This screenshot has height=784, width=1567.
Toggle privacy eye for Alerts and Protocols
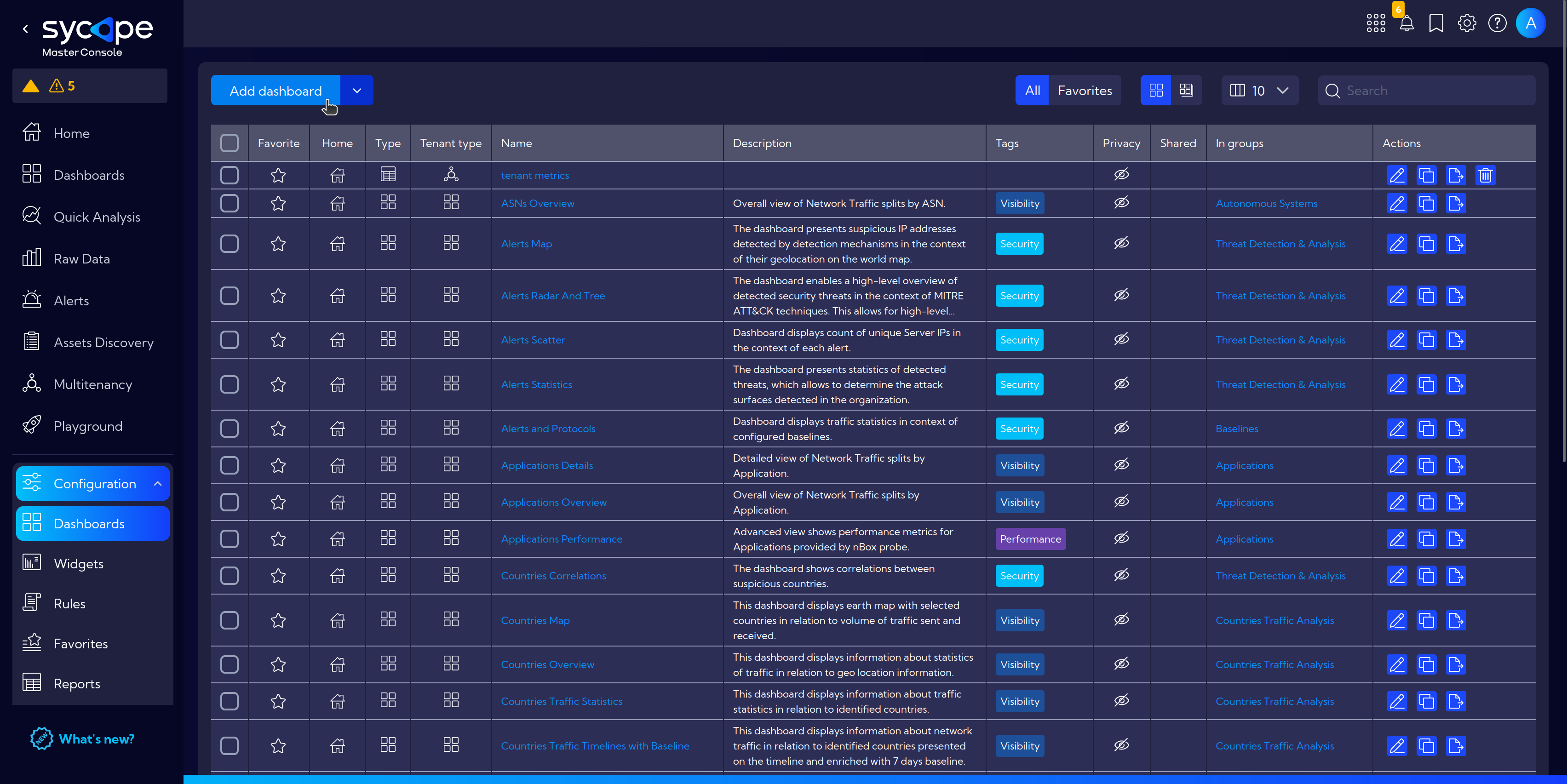[1121, 428]
